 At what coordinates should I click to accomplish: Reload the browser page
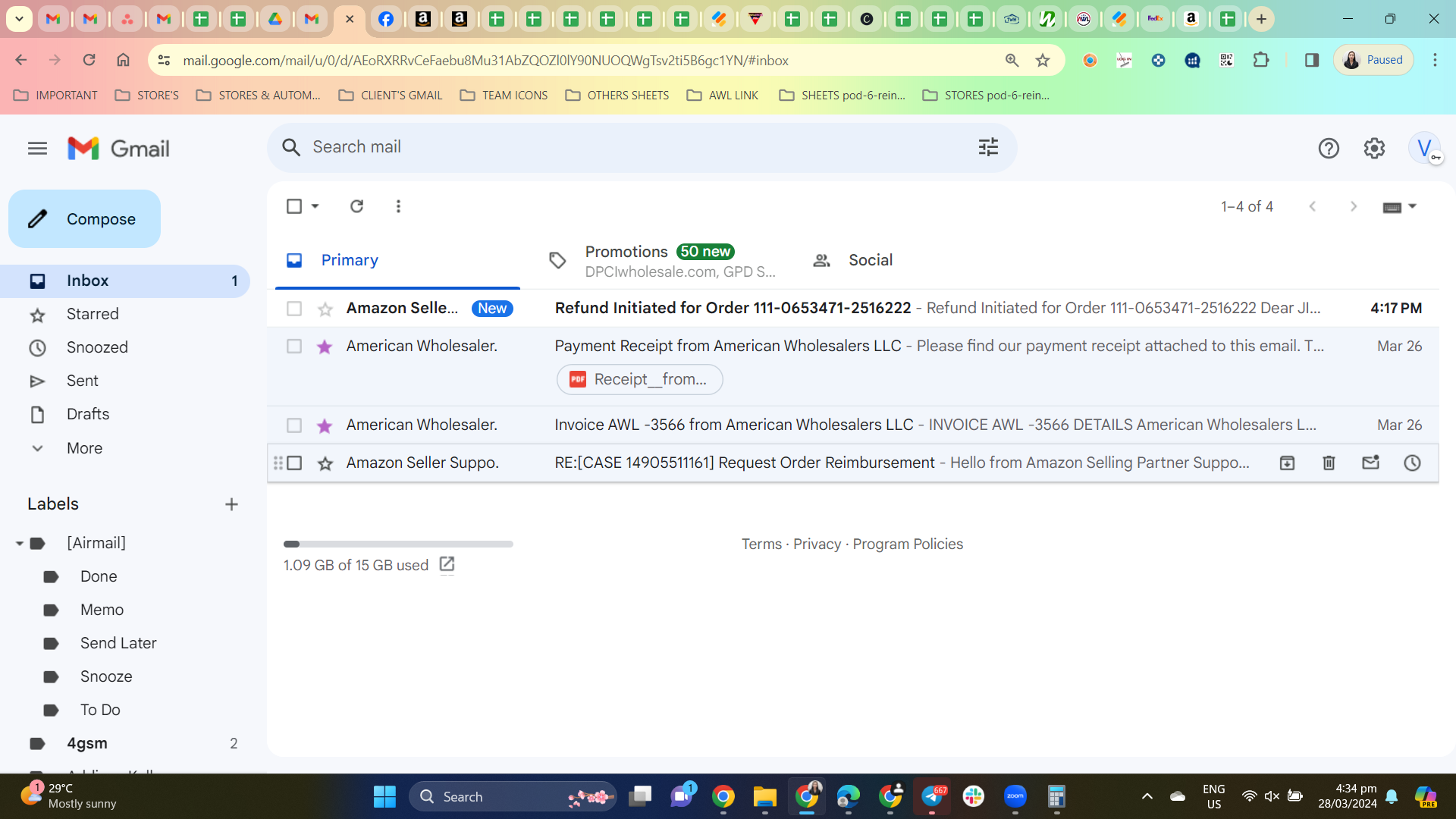tap(89, 60)
